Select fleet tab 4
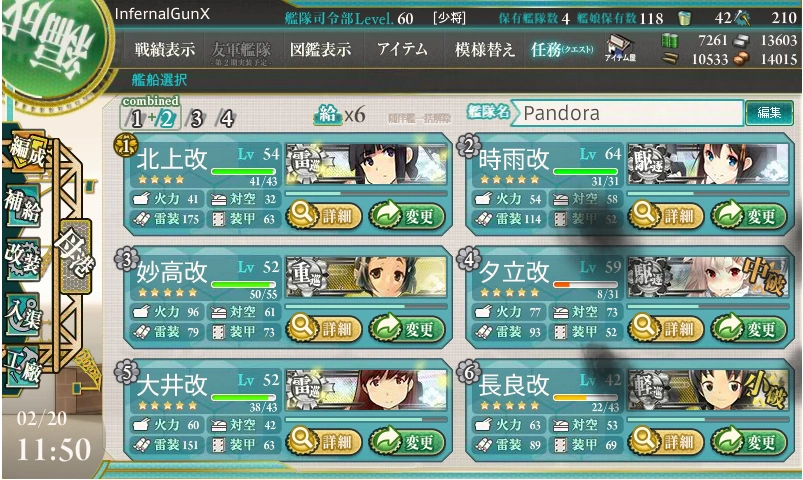 [x=226, y=119]
